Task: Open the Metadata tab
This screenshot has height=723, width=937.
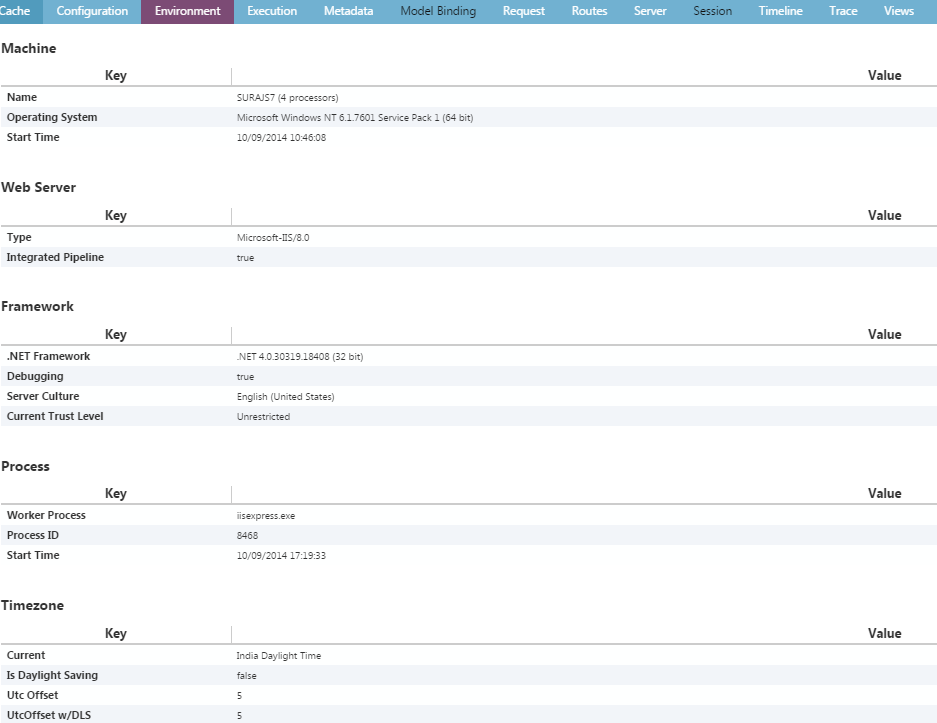Action: click(x=348, y=11)
